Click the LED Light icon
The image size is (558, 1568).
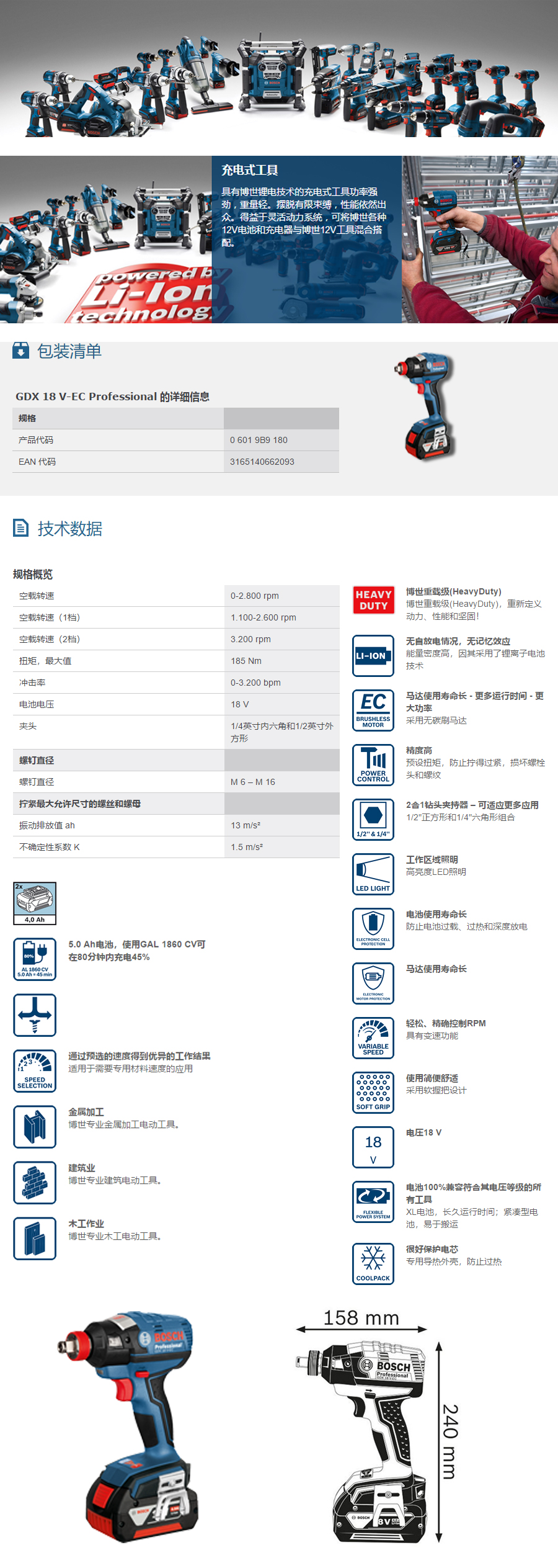tap(373, 874)
